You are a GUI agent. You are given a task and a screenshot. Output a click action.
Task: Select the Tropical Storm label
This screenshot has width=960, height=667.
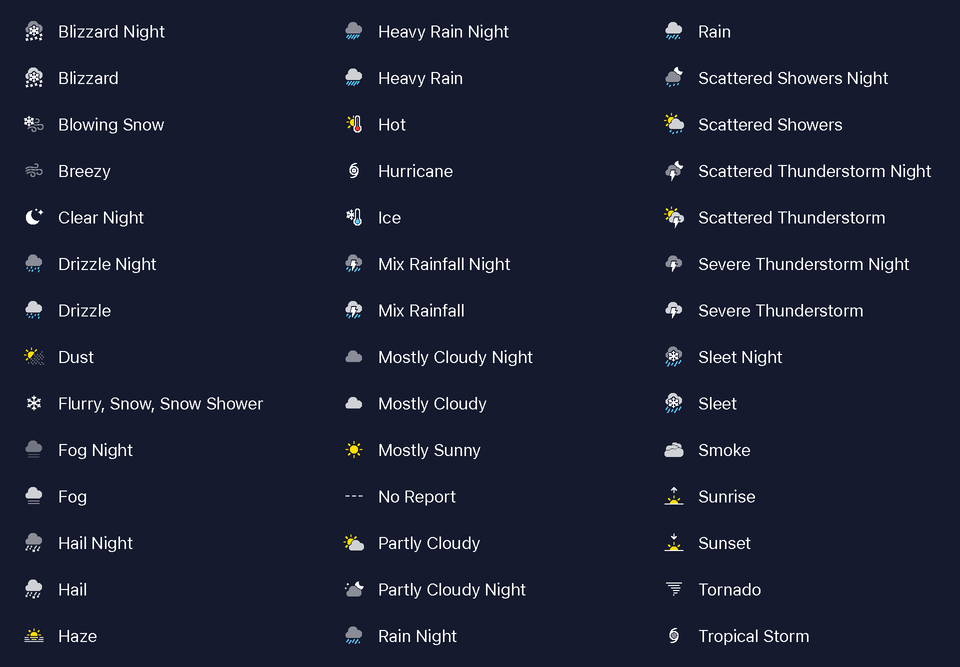754,636
